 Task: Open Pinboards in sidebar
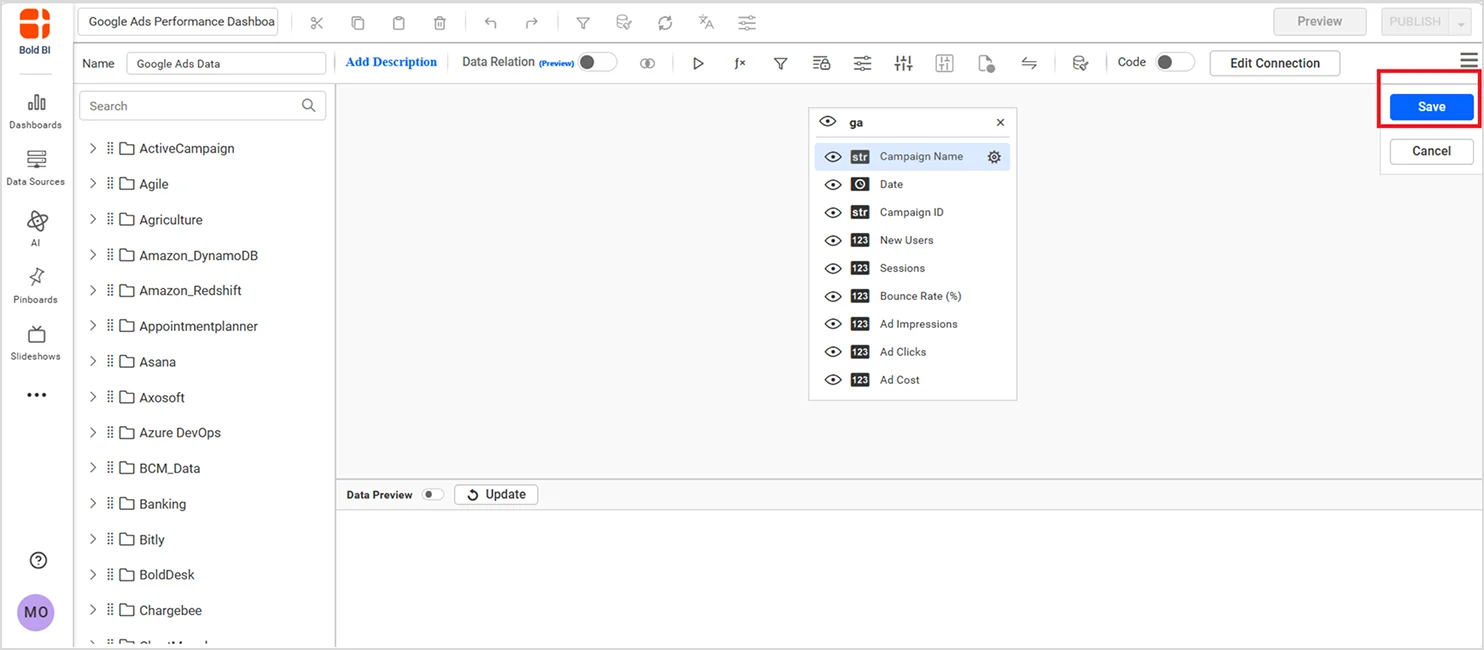tap(36, 285)
